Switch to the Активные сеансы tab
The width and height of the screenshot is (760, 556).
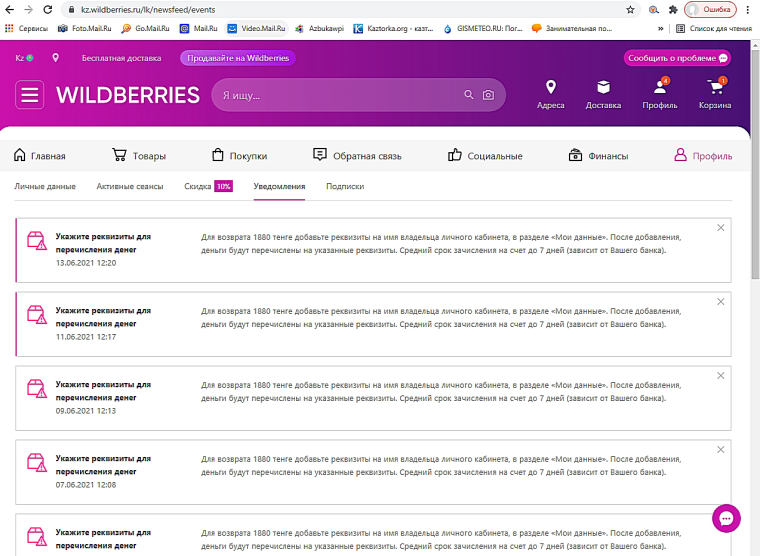(130, 186)
